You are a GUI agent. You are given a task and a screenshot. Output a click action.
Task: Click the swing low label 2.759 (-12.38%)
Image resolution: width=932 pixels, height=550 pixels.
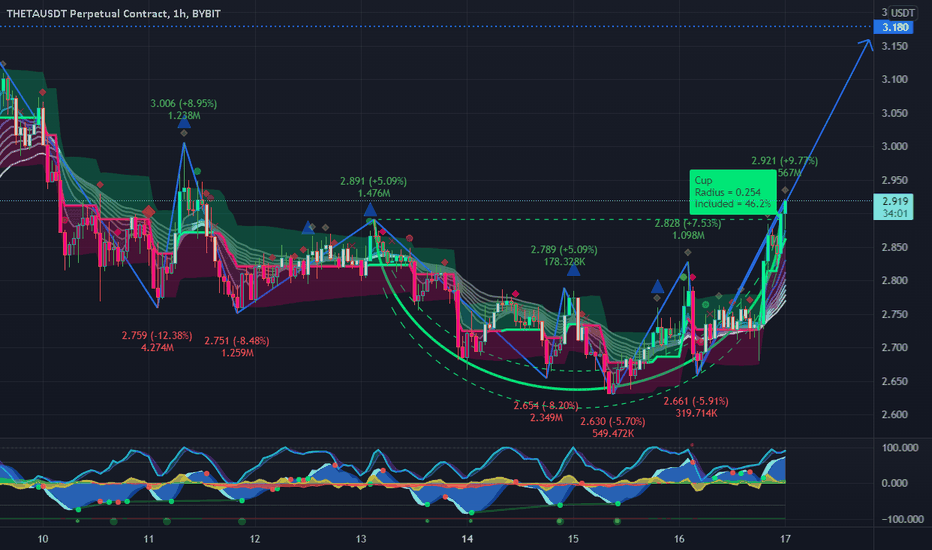(x=157, y=336)
